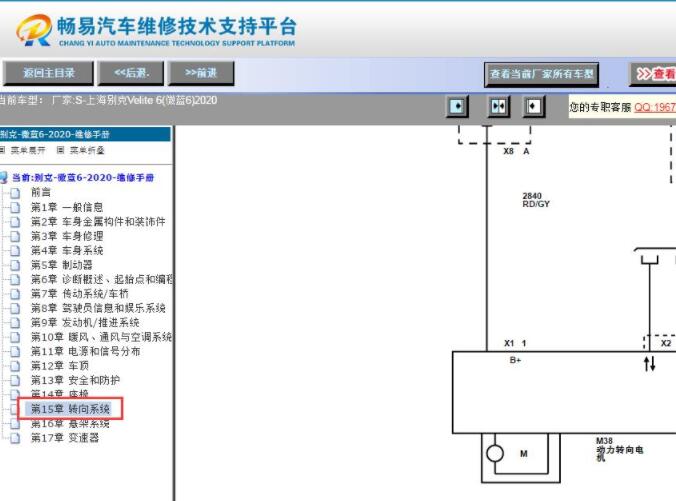This screenshot has height=501, width=676.
Task: Open 第12章 车顶
Action: (59, 366)
